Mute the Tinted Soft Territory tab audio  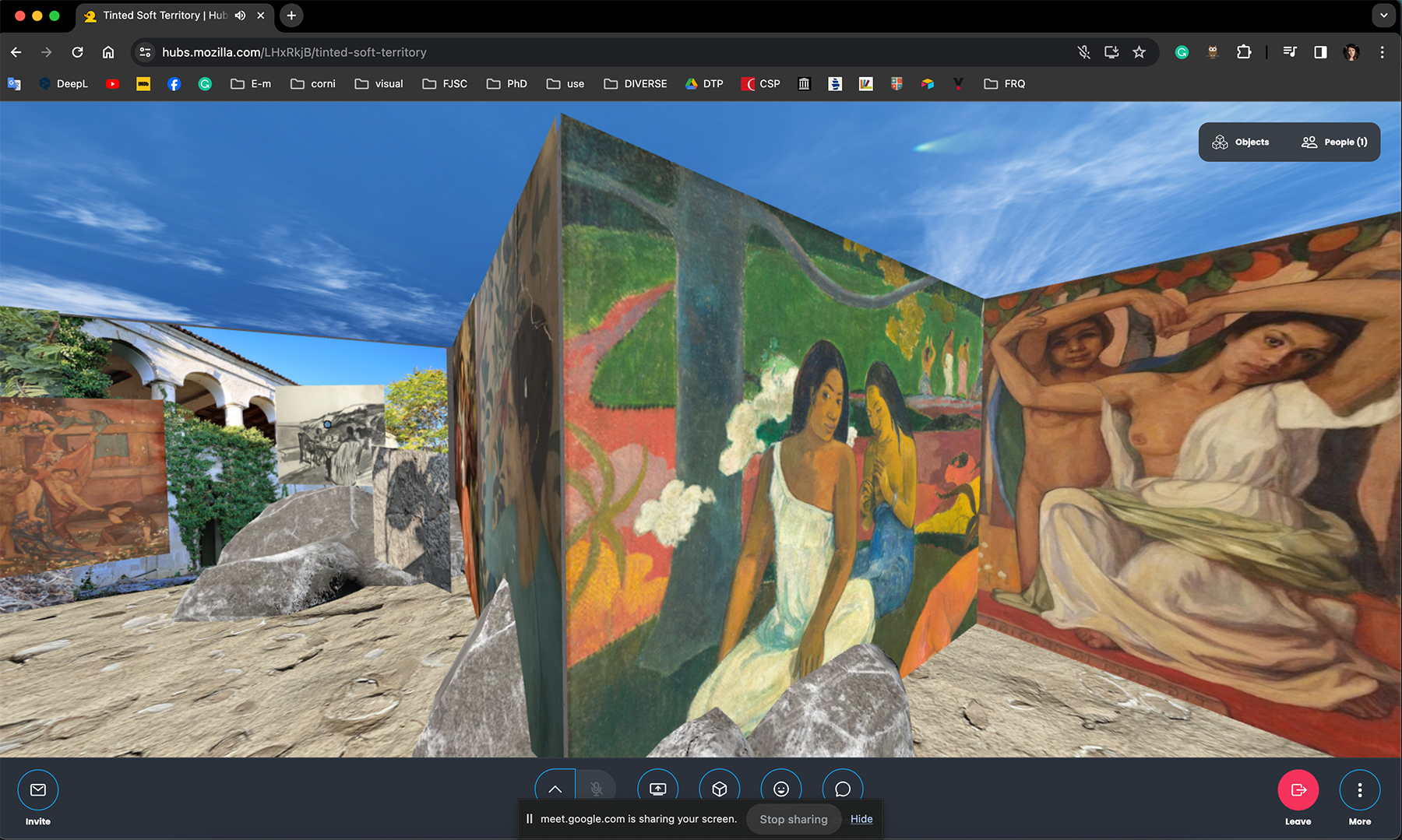pos(241,16)
